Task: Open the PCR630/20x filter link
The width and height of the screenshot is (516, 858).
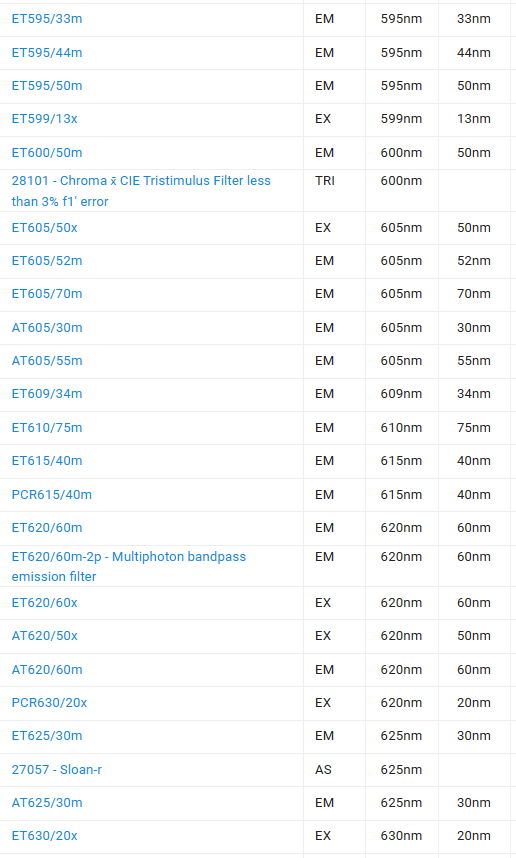Action: click(49, 703)
